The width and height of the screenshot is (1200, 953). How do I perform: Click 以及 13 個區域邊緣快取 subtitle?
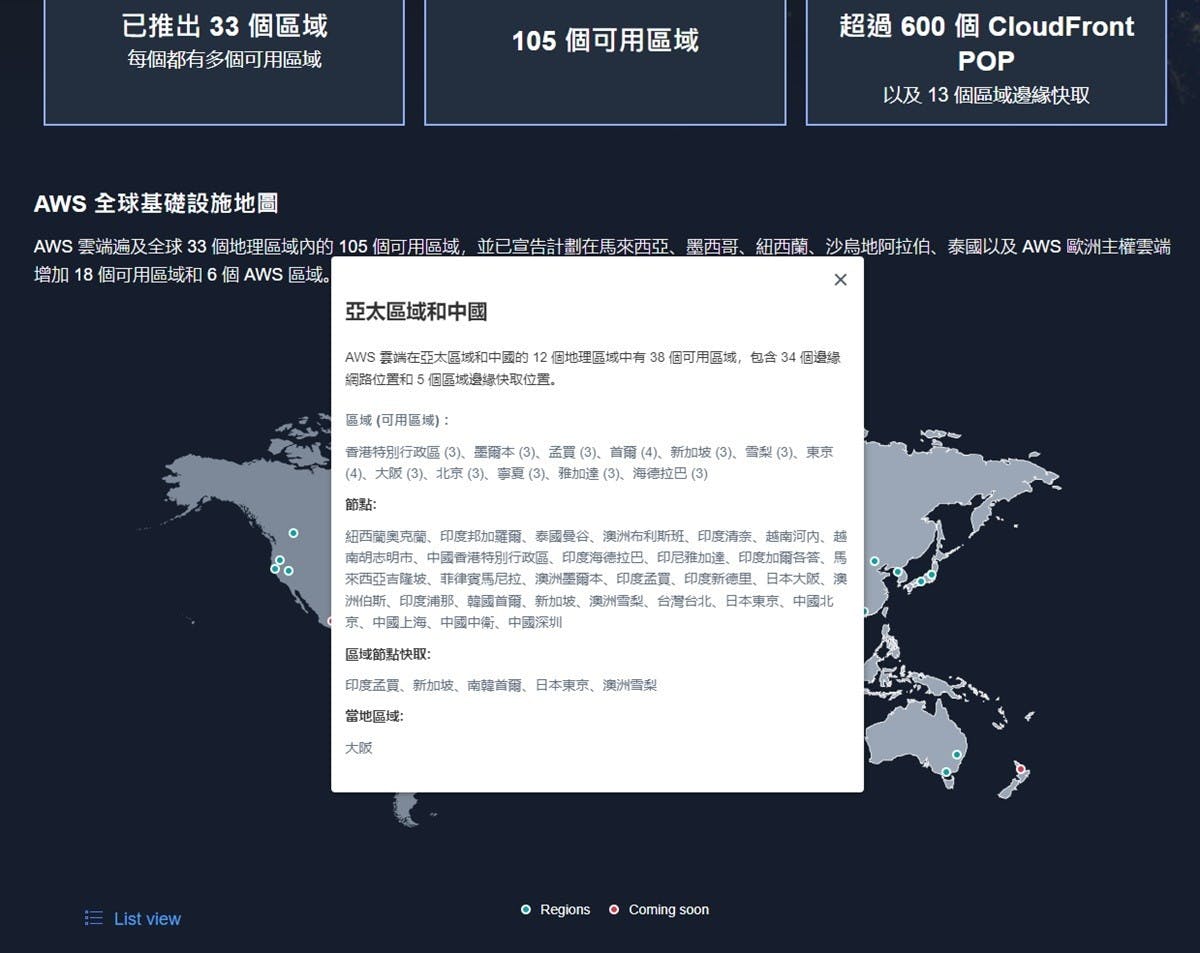[986, 96]
